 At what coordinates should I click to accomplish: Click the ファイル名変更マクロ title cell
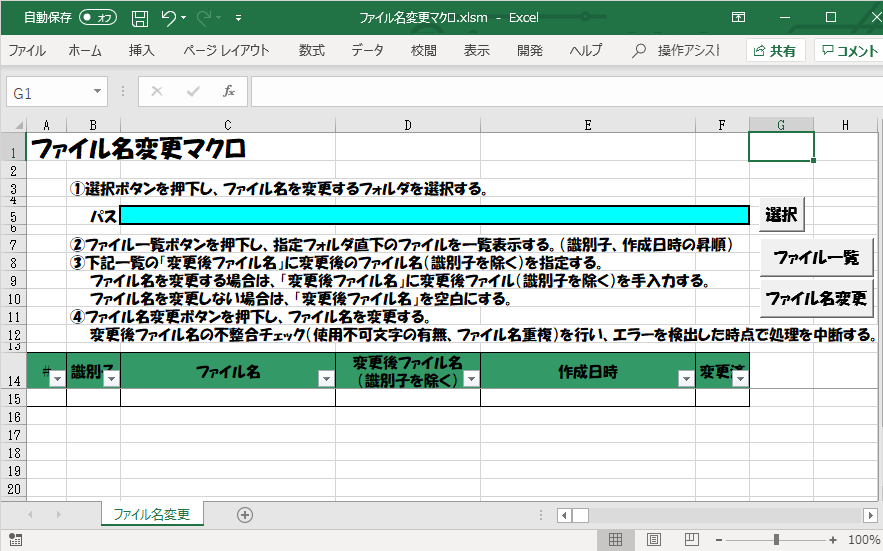(139, 149)
